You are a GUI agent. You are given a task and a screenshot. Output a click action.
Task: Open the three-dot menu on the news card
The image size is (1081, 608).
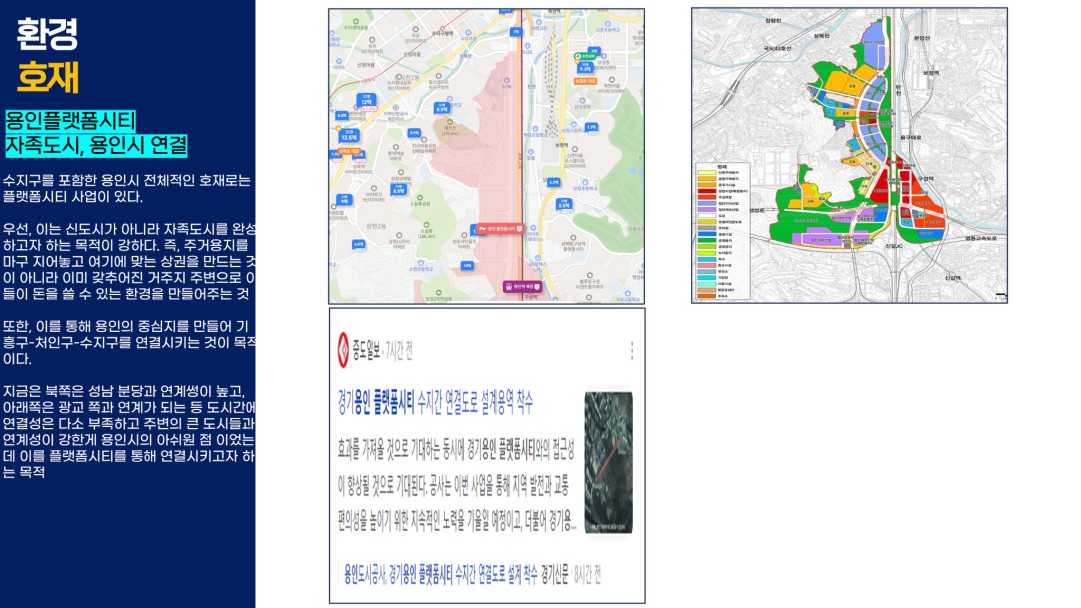click(x=632, y=351)
